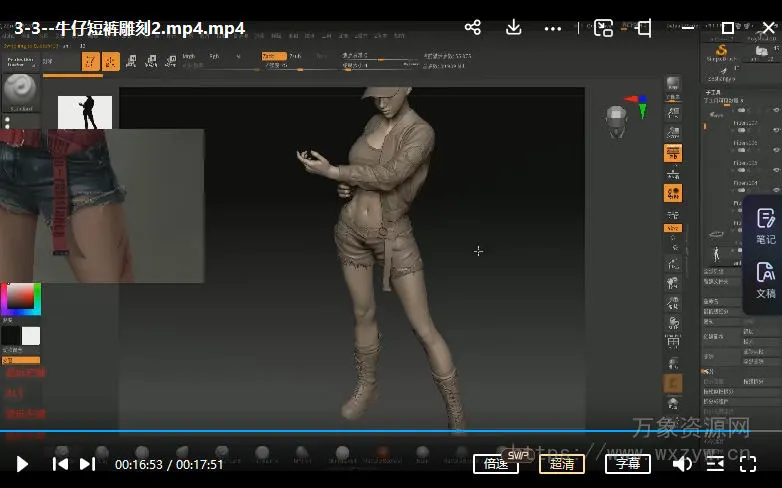Click the video progress bar

click(400, 433)
